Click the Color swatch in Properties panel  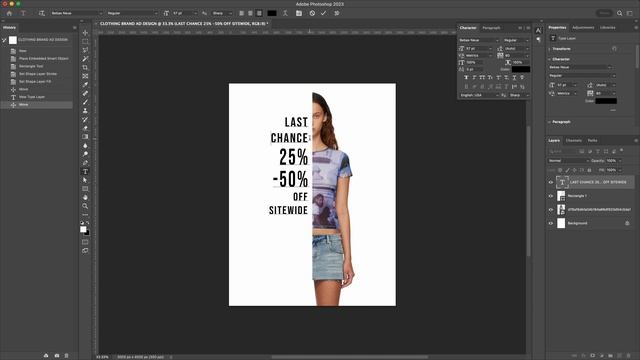(x=606, y=101)
